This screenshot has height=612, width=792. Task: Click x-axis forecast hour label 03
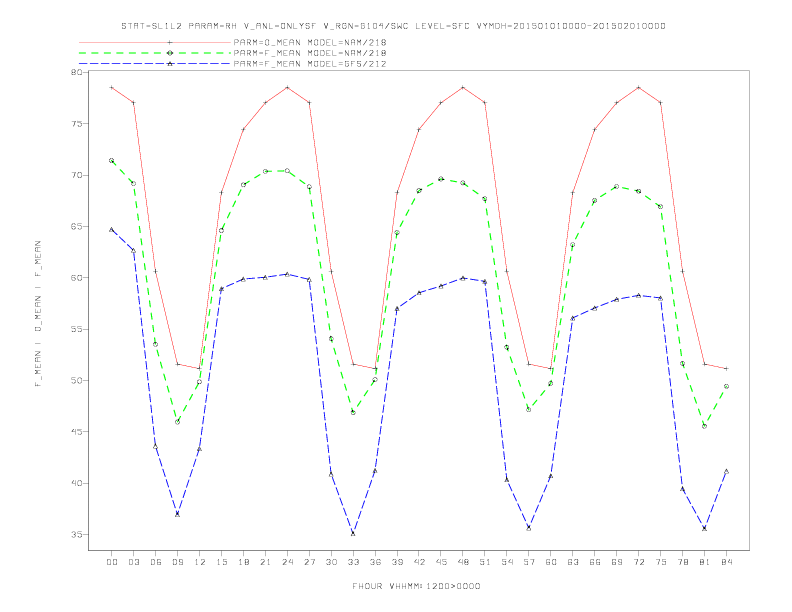(x=134, y=562)
